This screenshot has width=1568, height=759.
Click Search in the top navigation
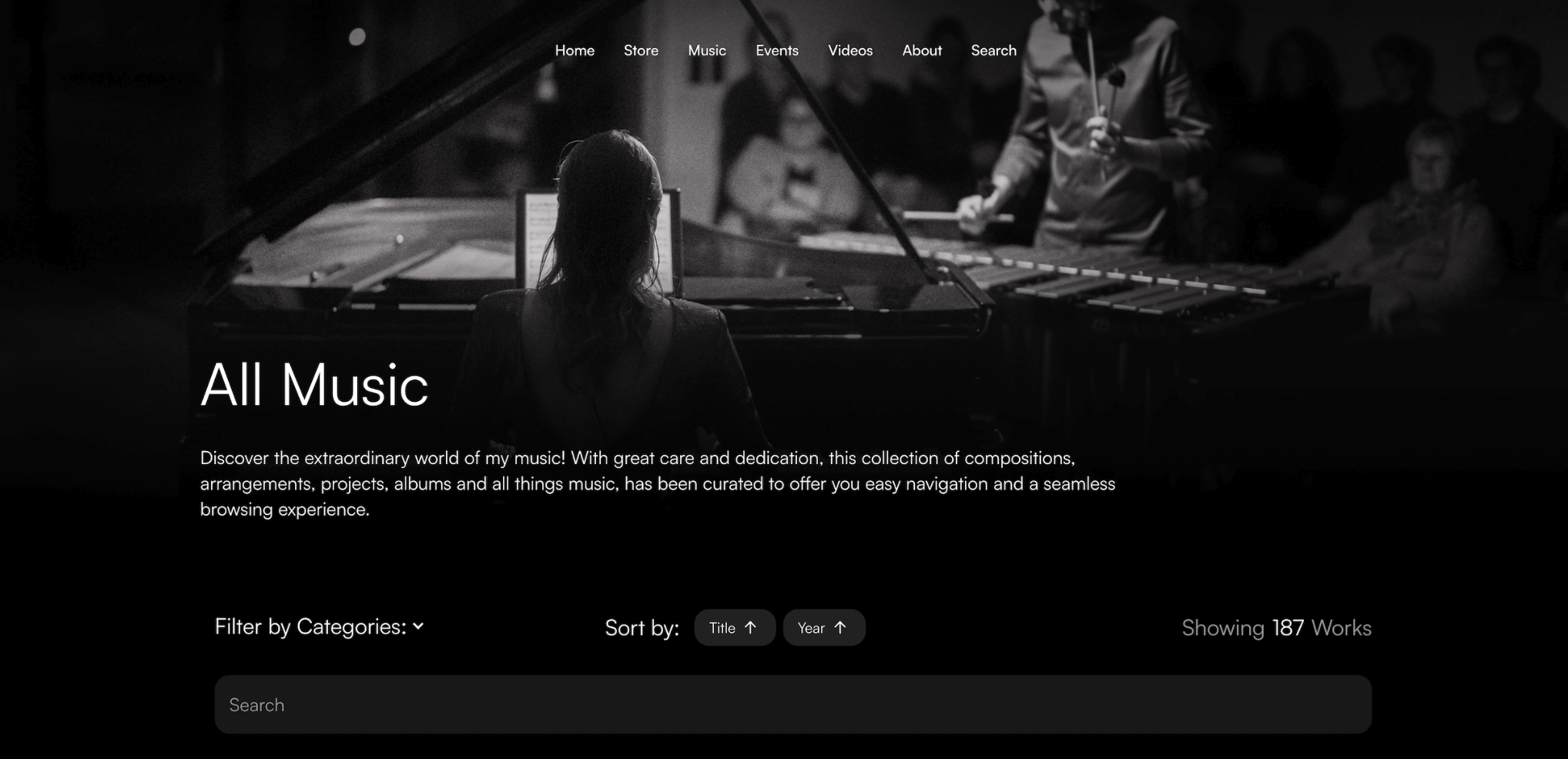pyautogui.click(x=993, y=50)
